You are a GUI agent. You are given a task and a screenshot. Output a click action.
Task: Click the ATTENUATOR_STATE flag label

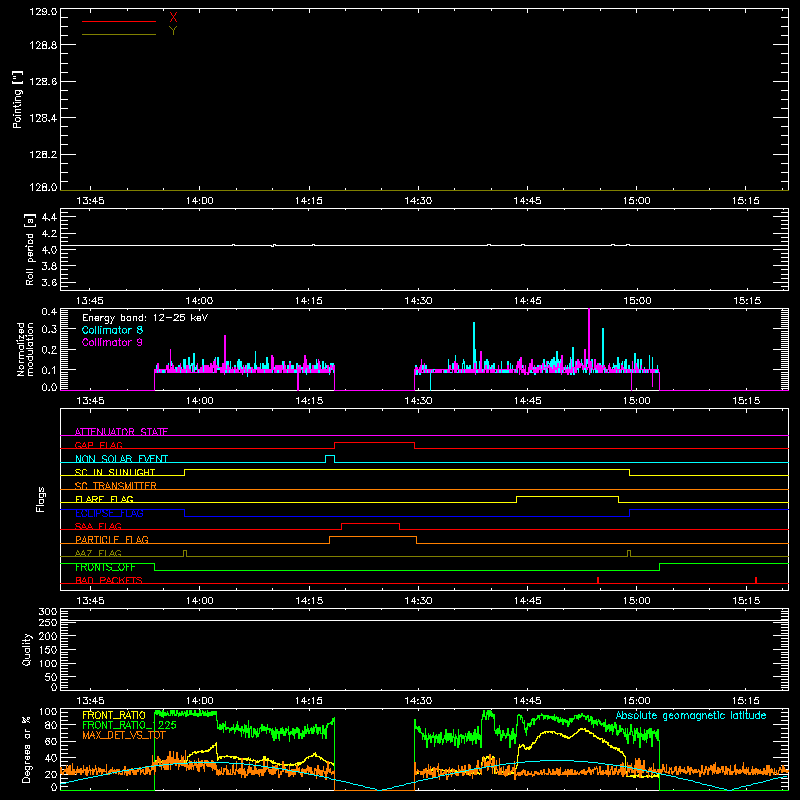(x=121, y=432)
